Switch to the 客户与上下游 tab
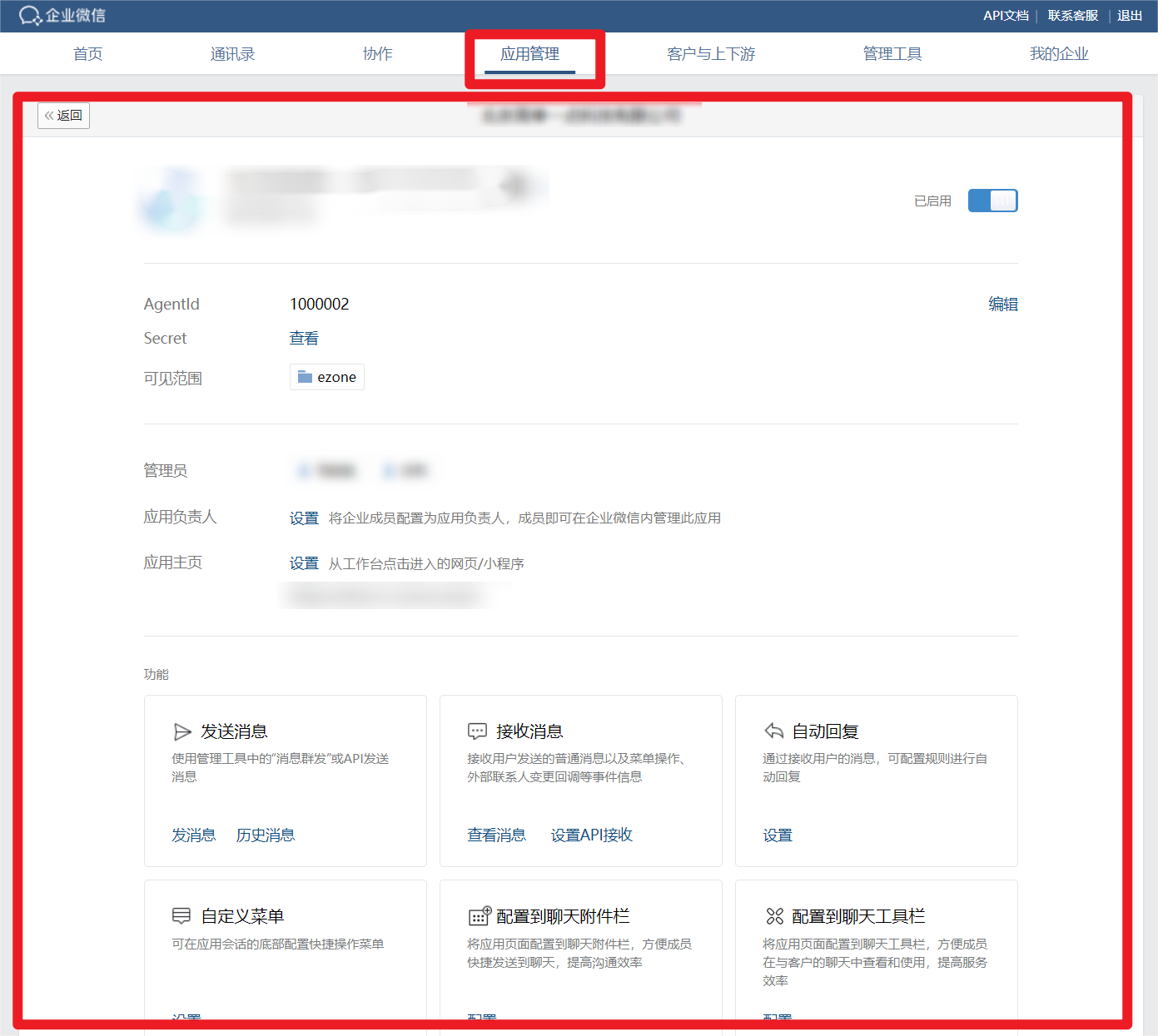Screen dimensions: 1158x1036 click(x=710, y=53)
